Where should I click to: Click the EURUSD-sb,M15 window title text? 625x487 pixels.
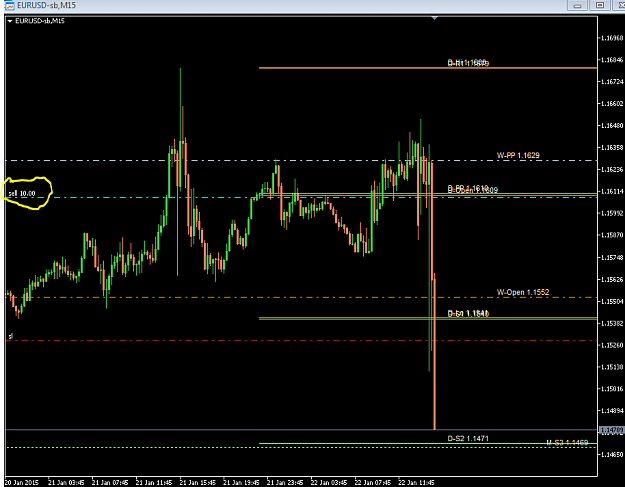[46, 6]
